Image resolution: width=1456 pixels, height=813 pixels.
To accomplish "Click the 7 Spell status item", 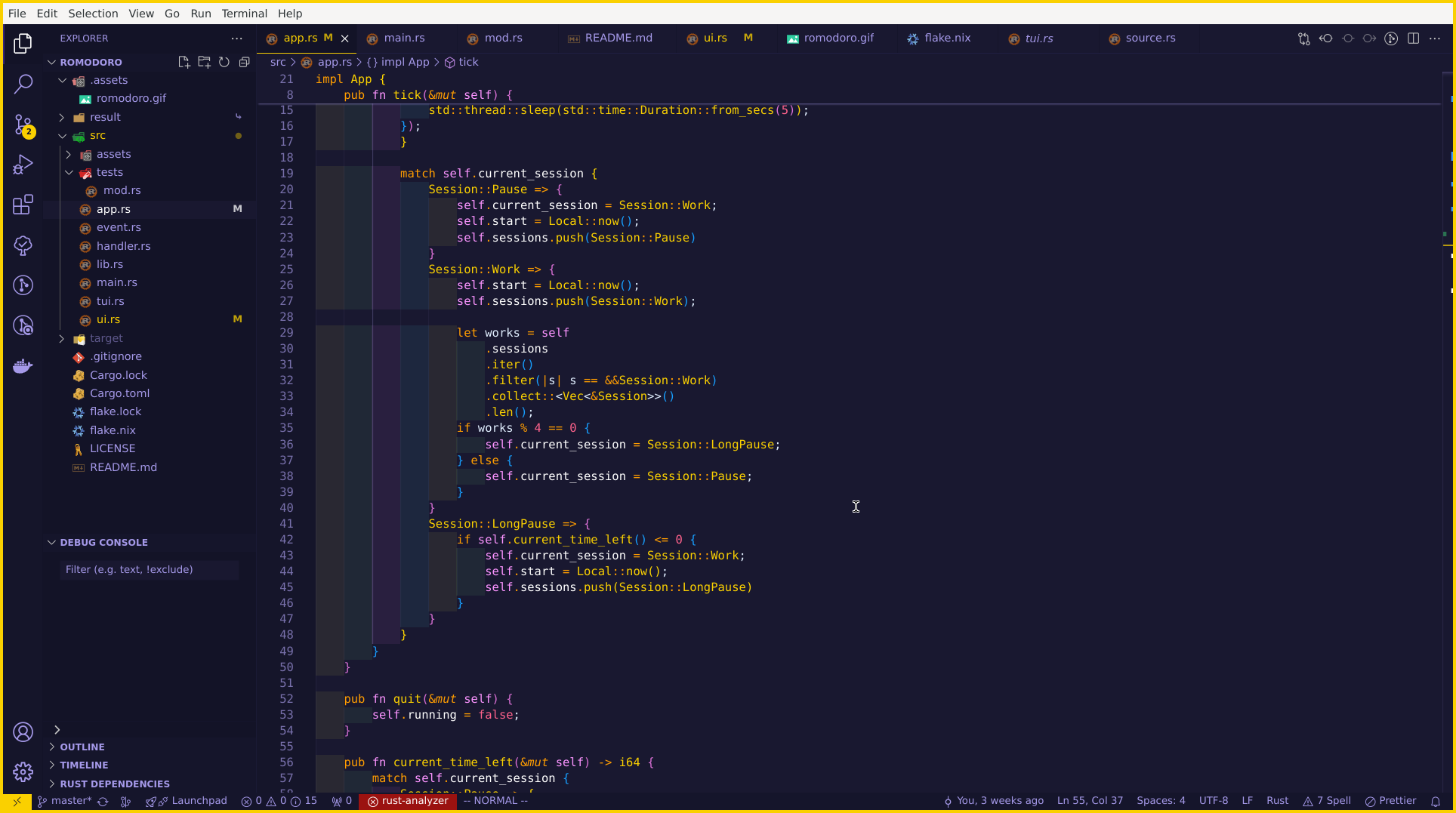I will click(1327, 801).
